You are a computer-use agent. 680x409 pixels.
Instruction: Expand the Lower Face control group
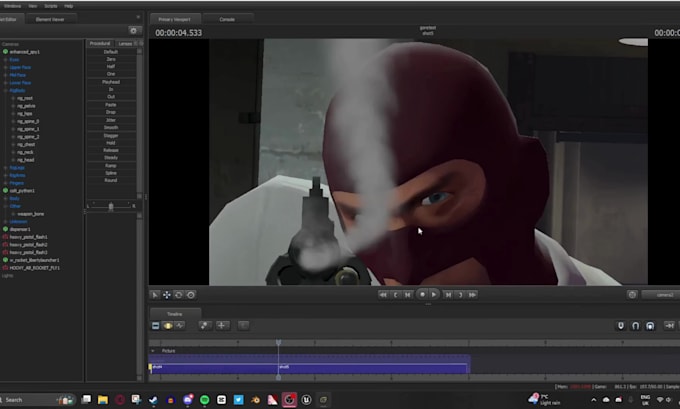[5, 83]
